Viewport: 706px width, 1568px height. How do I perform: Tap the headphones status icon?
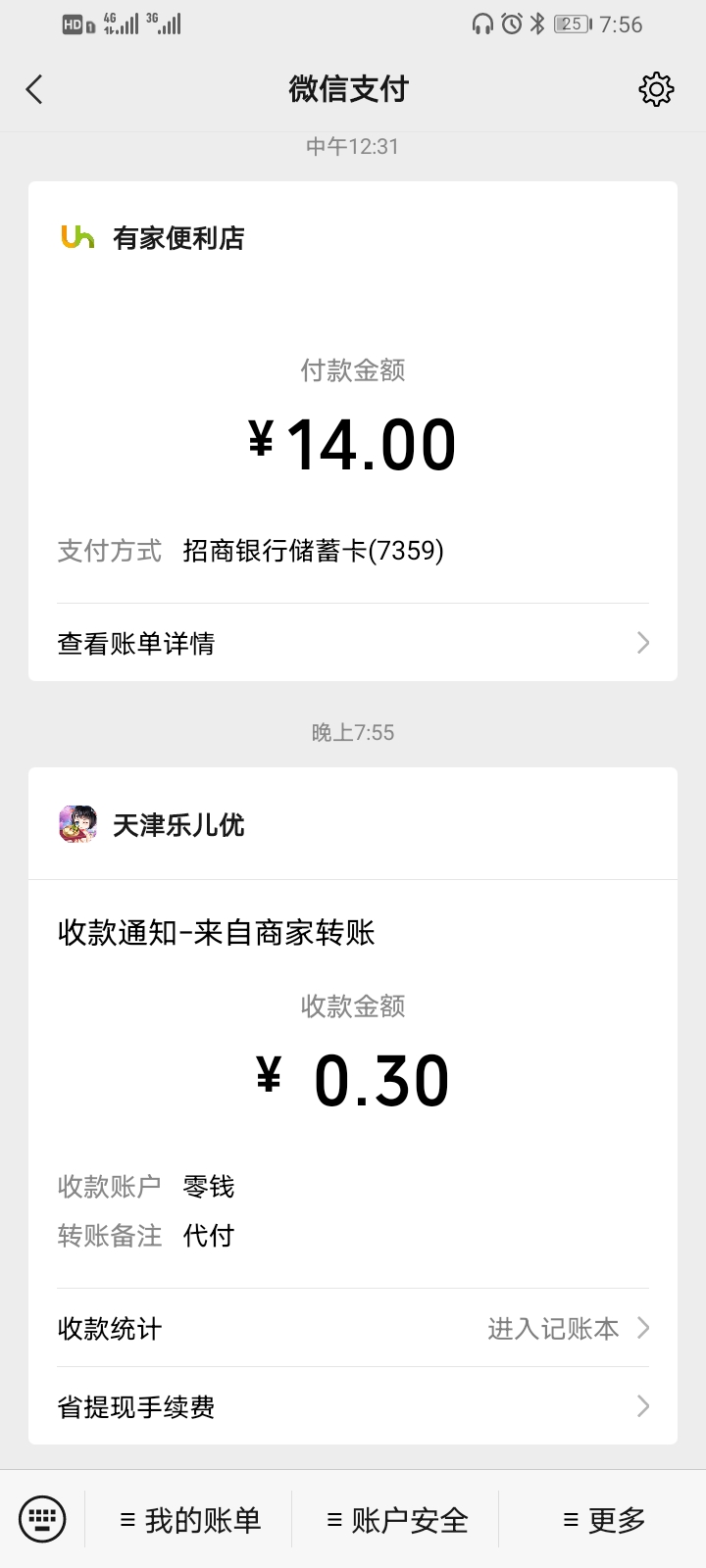482,24
